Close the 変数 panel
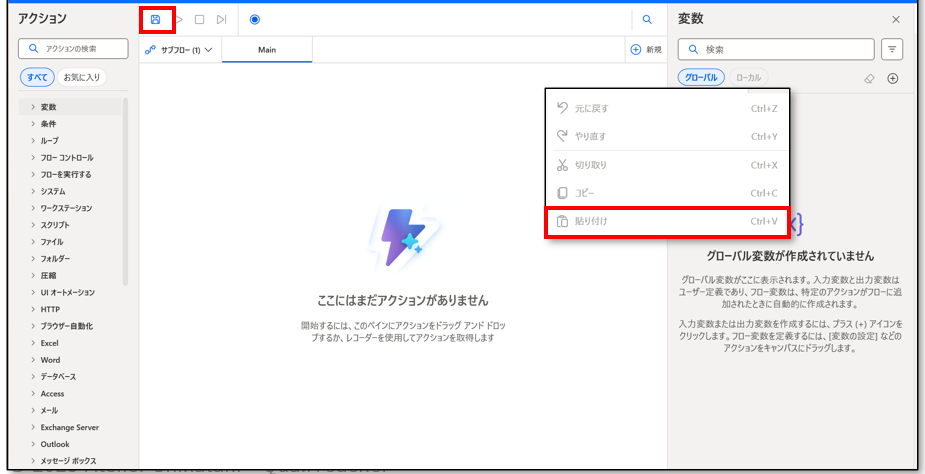The width and height of the screenshot is (925, 474). pyautogui.click(x=895, y=19)
